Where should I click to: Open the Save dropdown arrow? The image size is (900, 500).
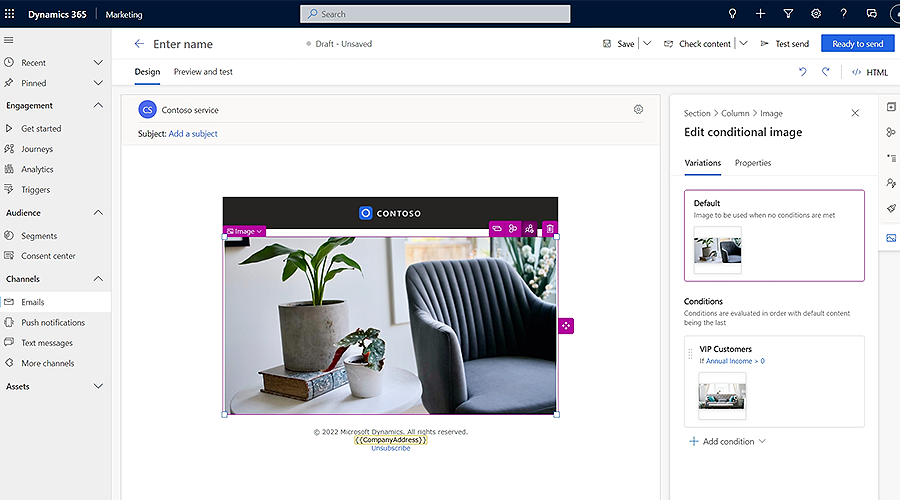click(647, 44)
